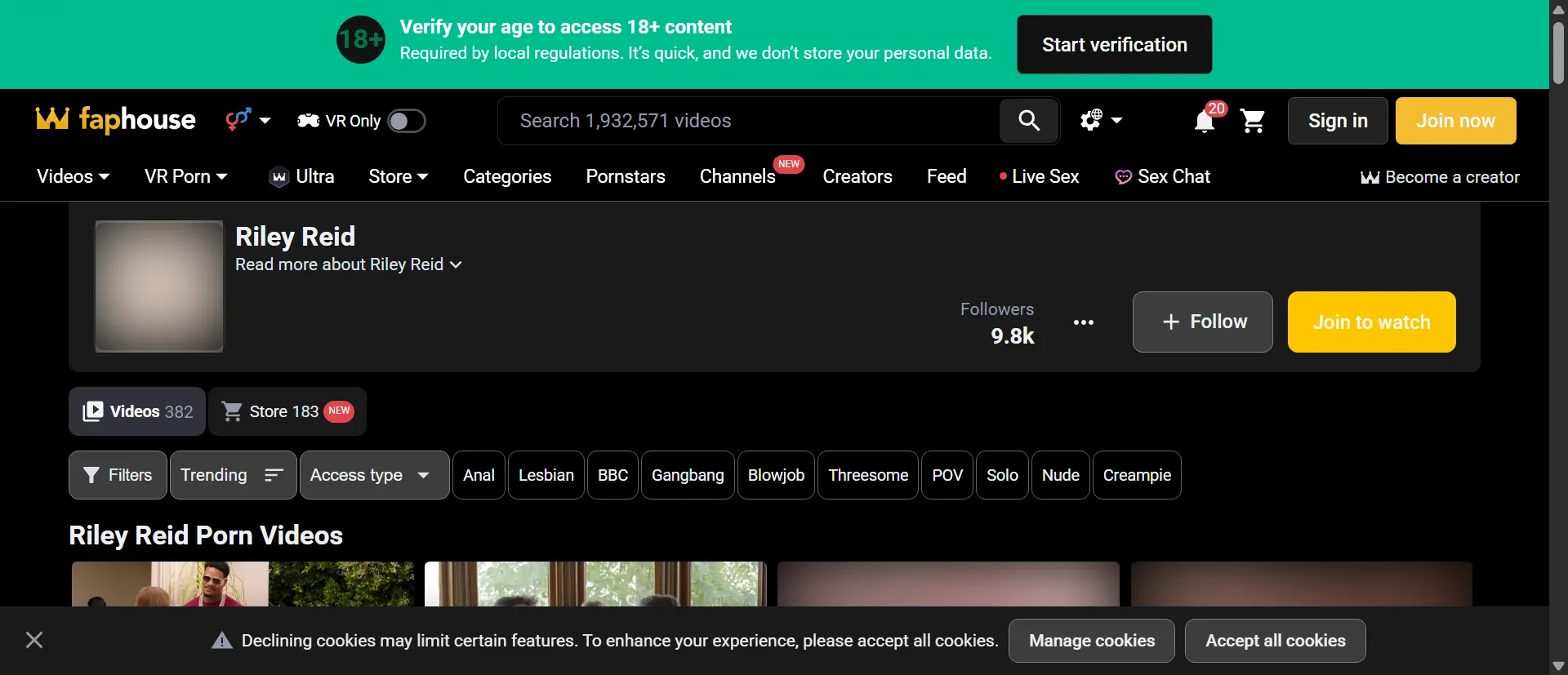This screenshot has width=1568, height=675.
Task: Click the scrollbar down arrow
Action: tap(1558, 666)
